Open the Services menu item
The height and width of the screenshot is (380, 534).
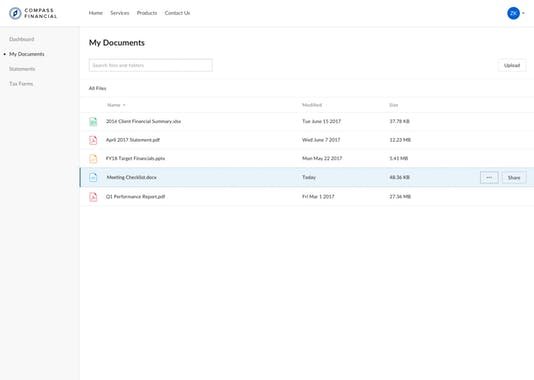120,13
